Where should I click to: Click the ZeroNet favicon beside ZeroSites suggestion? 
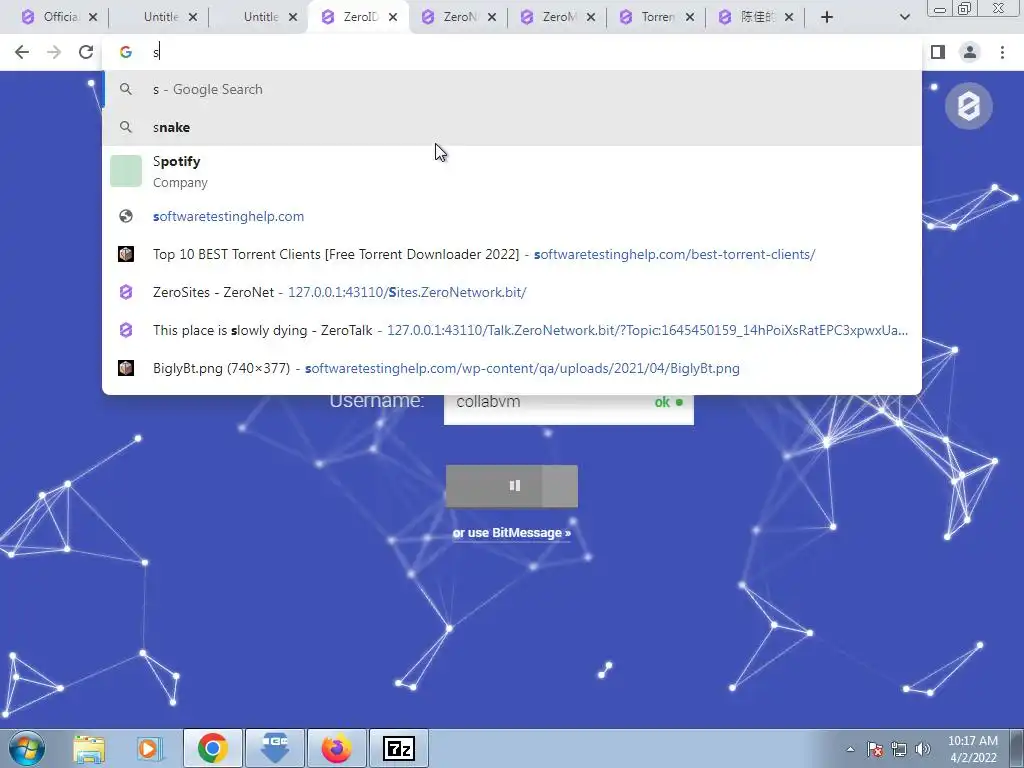pyautogui.click(x=126, y=292)
